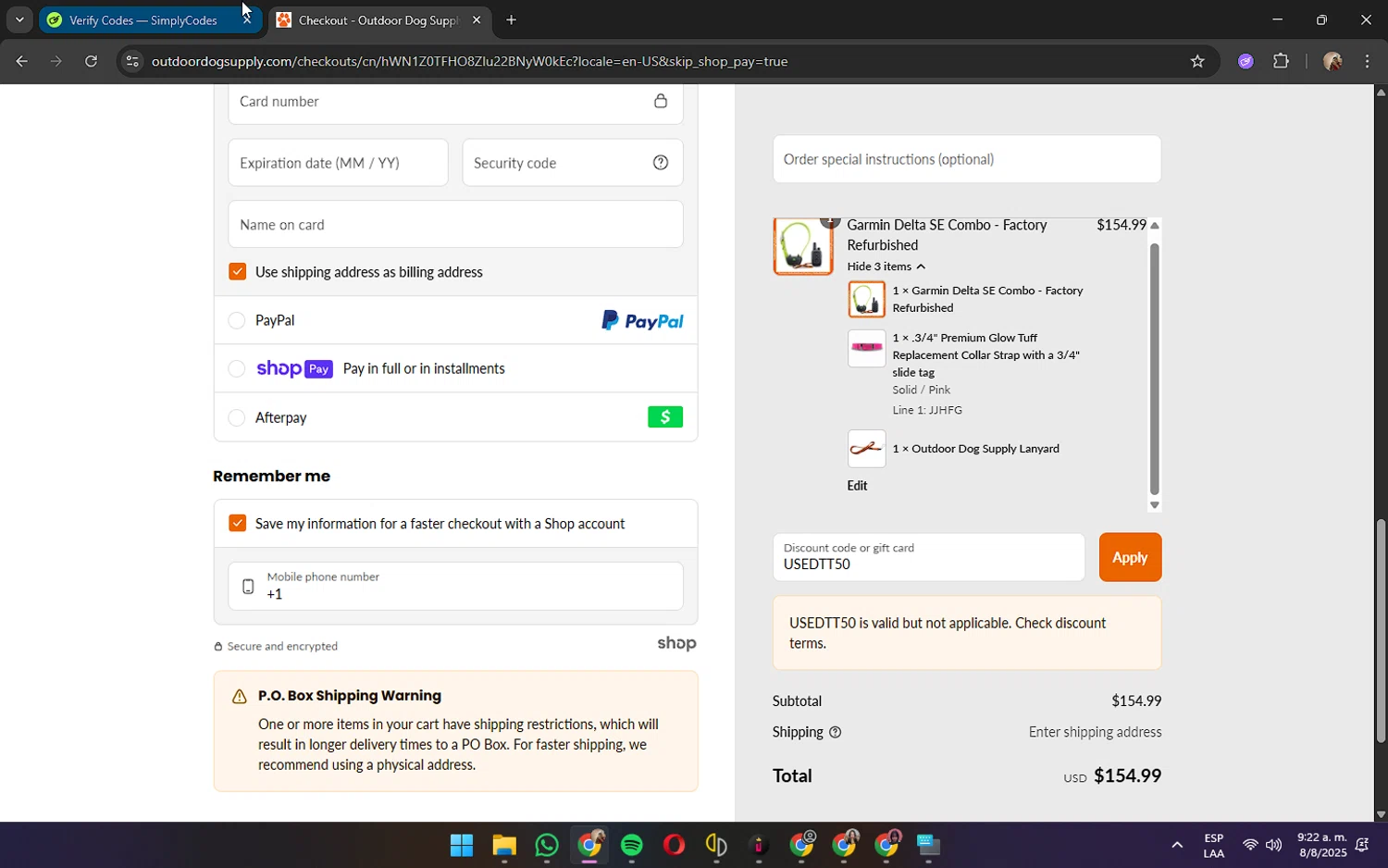Click the Line 1: JJHFG text
This screenshot has width=1388, height=868.
[927, 410]
